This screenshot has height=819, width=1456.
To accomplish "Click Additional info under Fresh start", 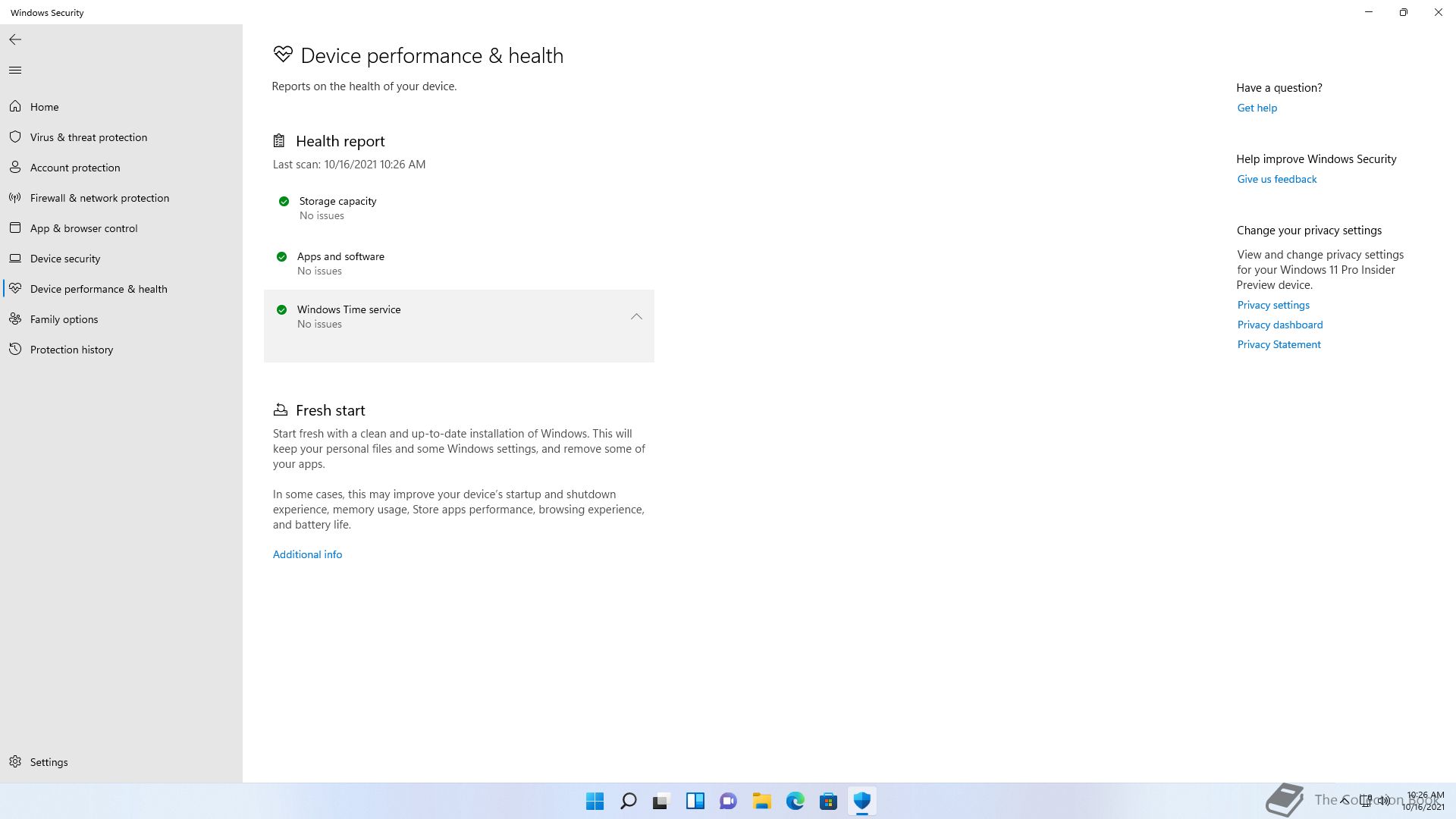I will tap(307, 554).
